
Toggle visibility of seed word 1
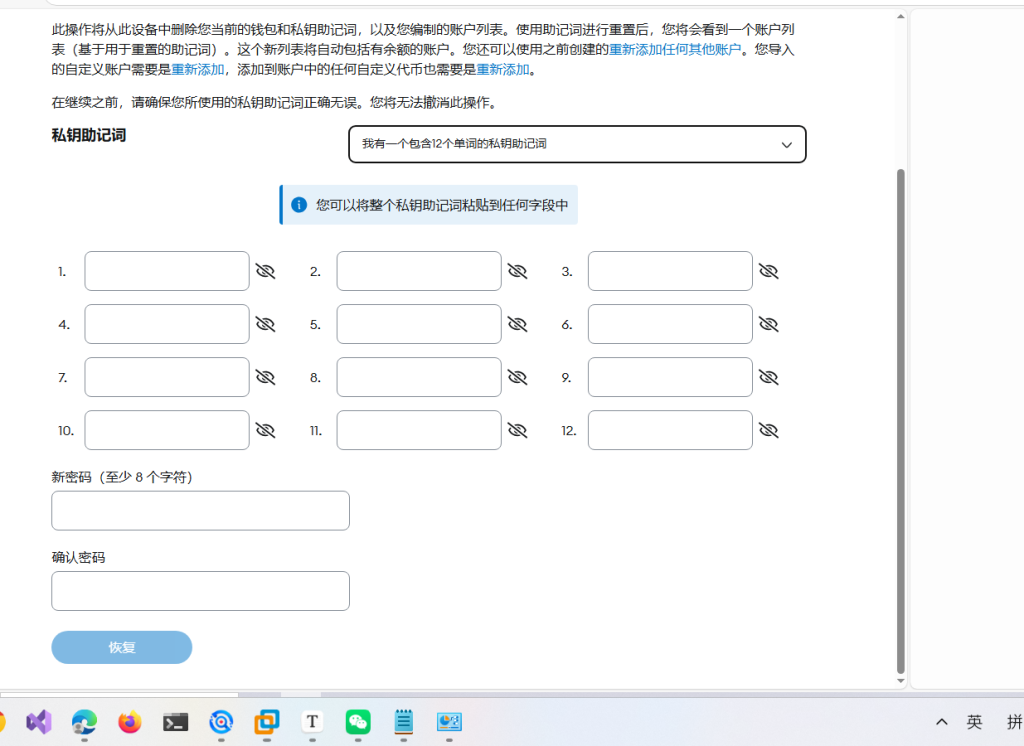tap(265, 271)
